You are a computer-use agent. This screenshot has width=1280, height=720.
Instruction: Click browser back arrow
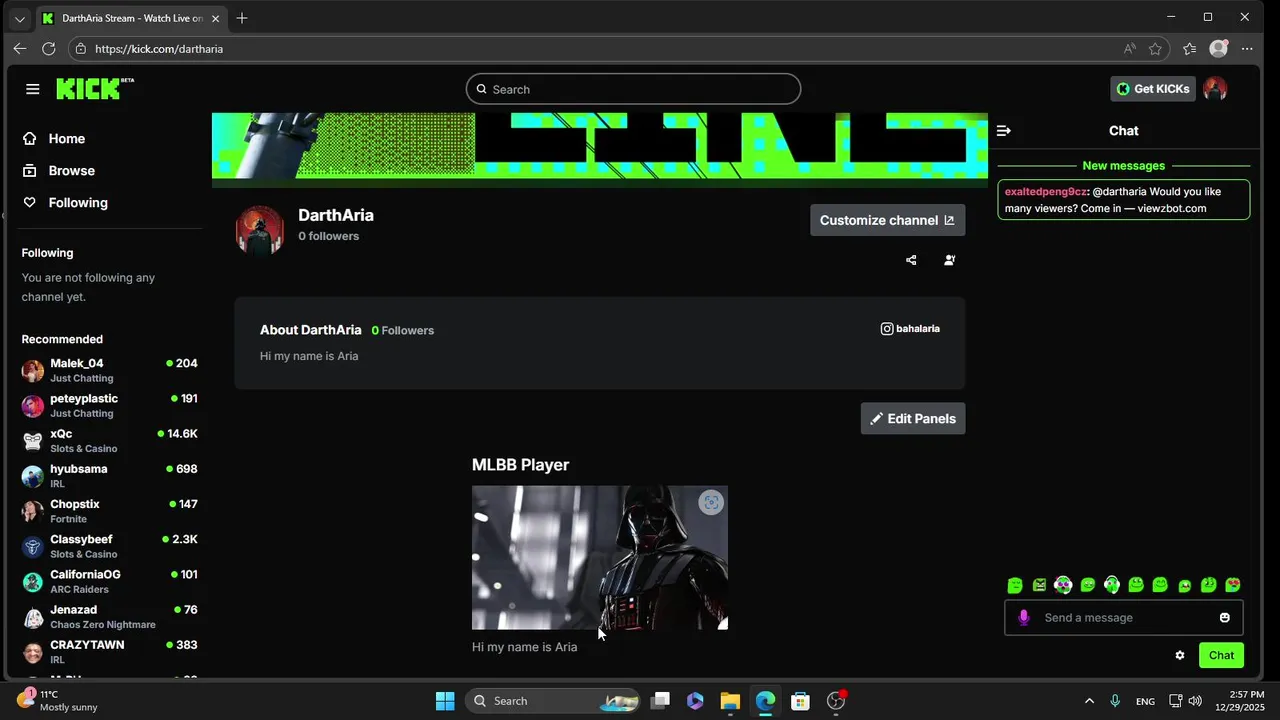[20, 48]
